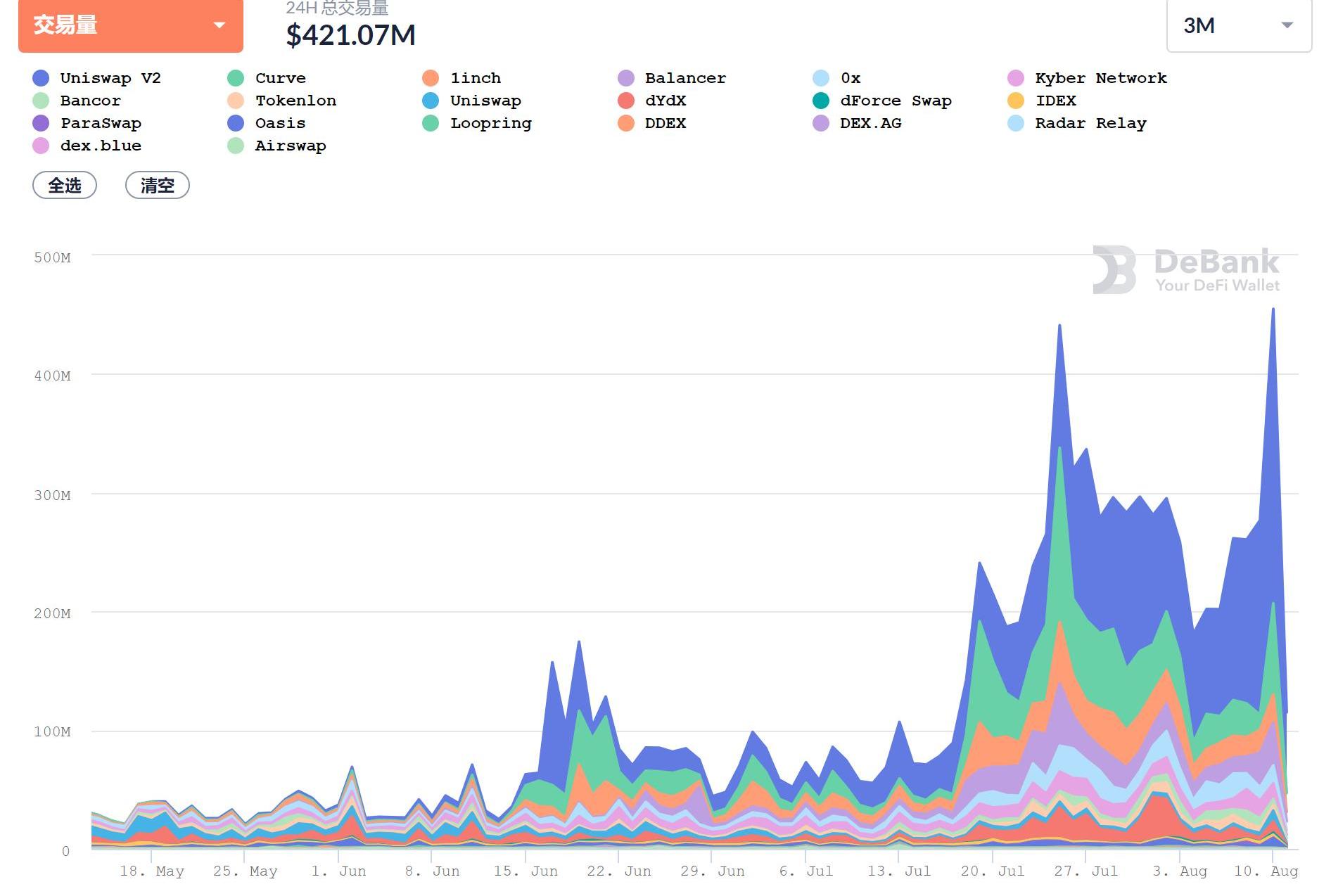Open the 交易量 metric dropdown

point(130,26)
